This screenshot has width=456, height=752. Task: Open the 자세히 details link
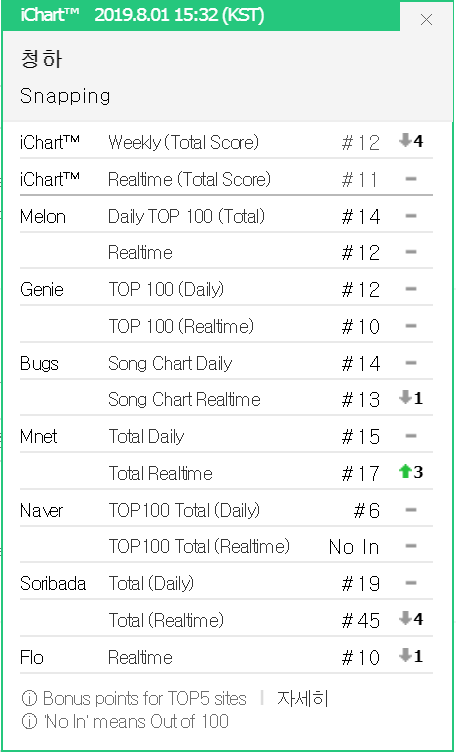302,699
